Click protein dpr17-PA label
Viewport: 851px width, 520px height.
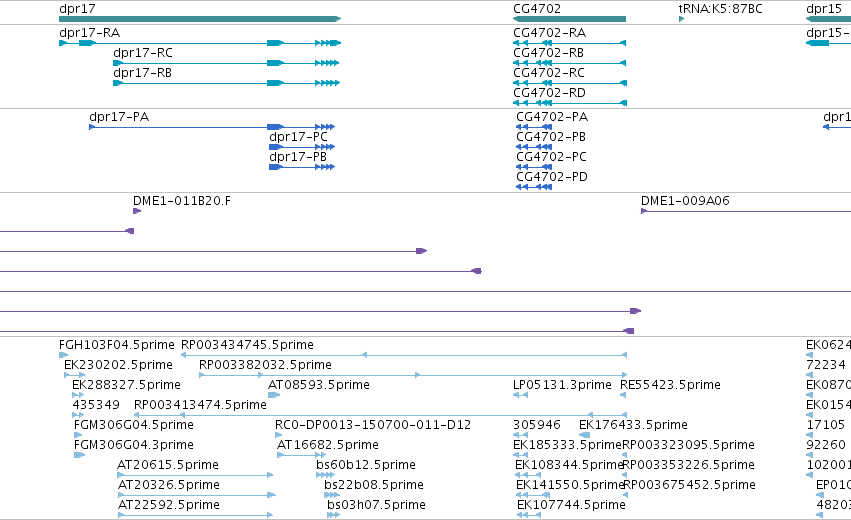point(119,117)
